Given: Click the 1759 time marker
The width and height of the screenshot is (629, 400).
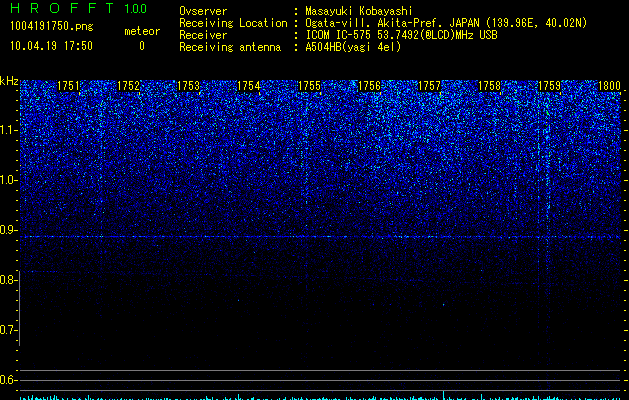Looking at the screenshot, I should pyautogui.click(x=550, y=86).
